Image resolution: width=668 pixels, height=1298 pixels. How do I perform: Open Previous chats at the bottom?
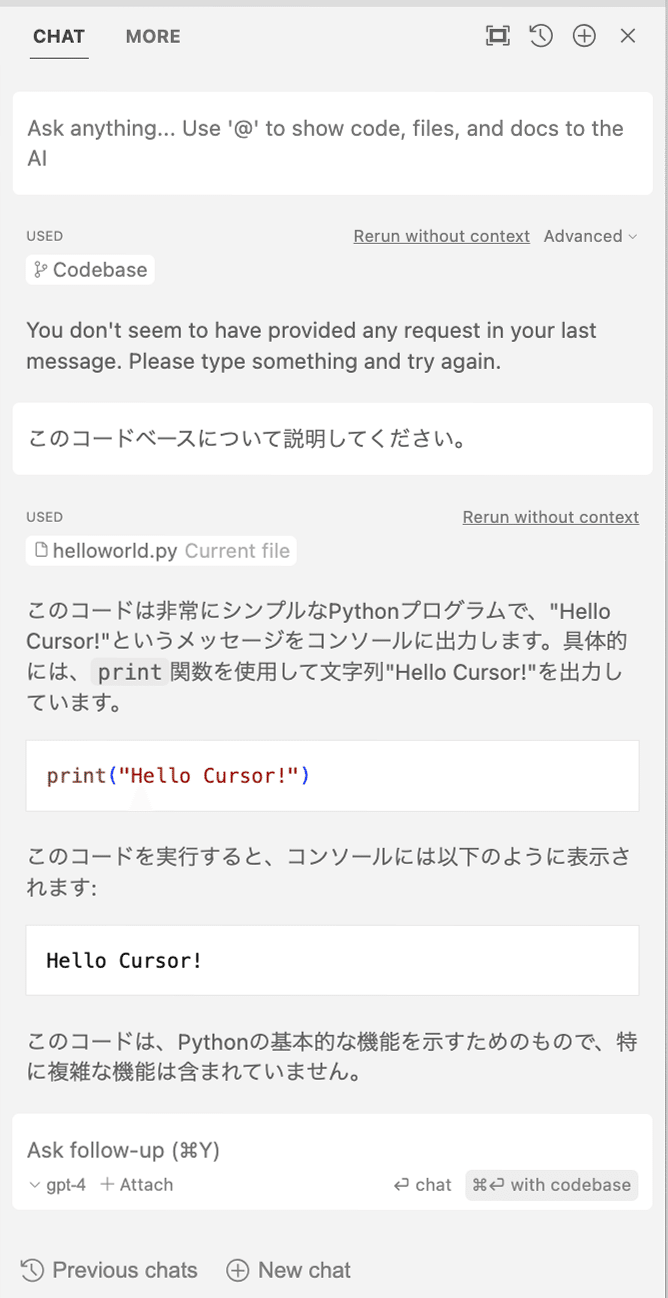pos(109,1269)
